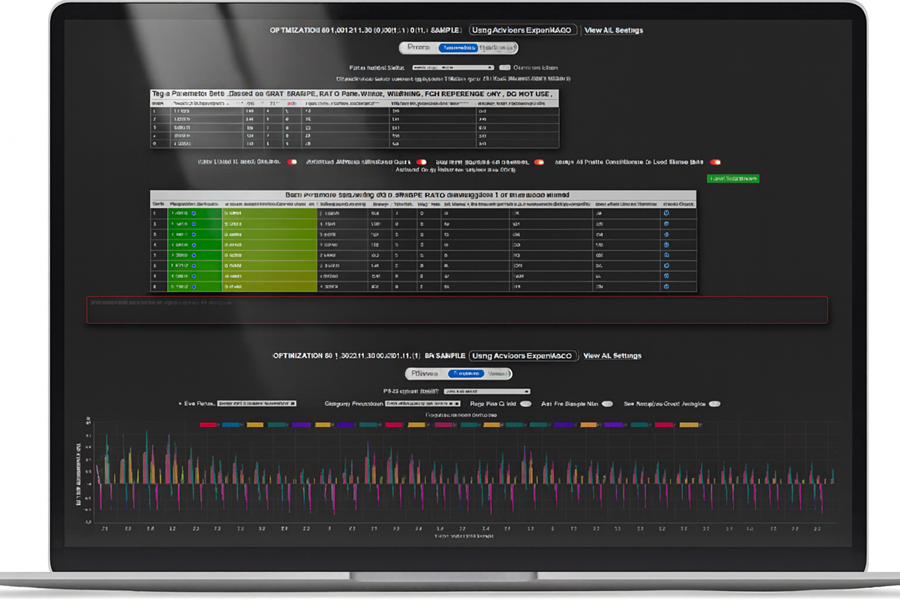This screenshot has height=600, width=900.
Task: Click the green button right of the red toggles
Action: click(733, 179)
